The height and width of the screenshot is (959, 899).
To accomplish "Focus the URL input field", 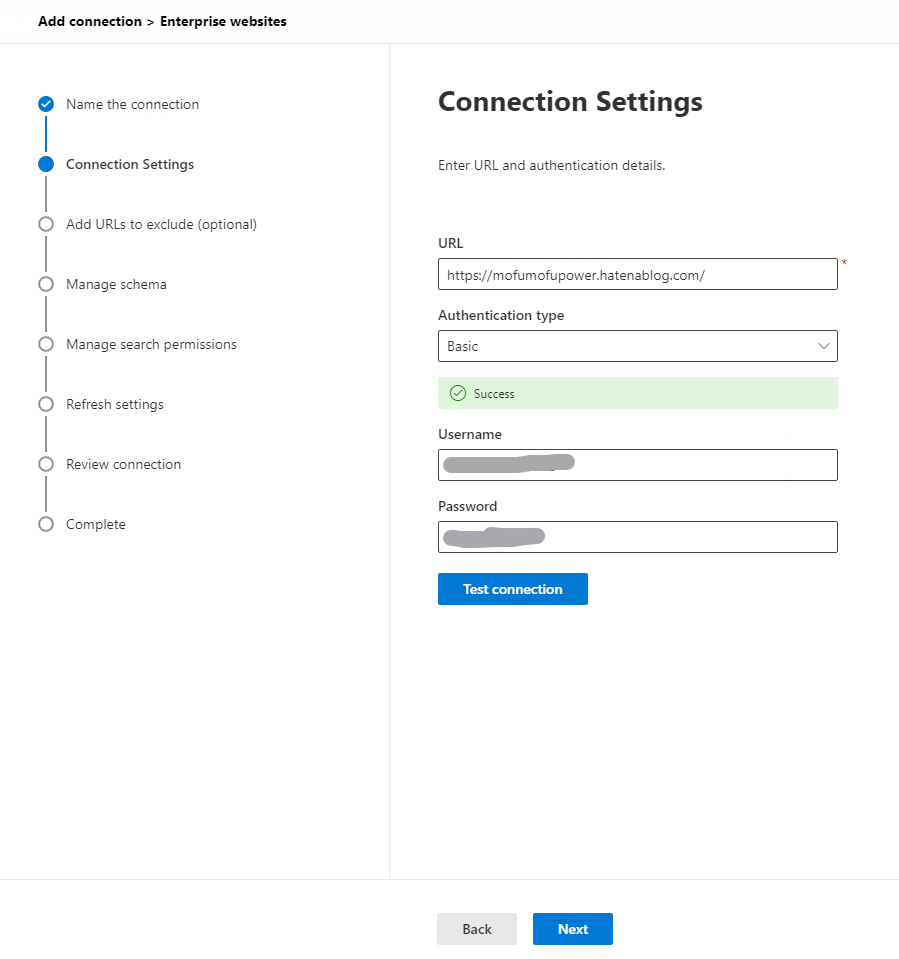I will pos(637,274).
